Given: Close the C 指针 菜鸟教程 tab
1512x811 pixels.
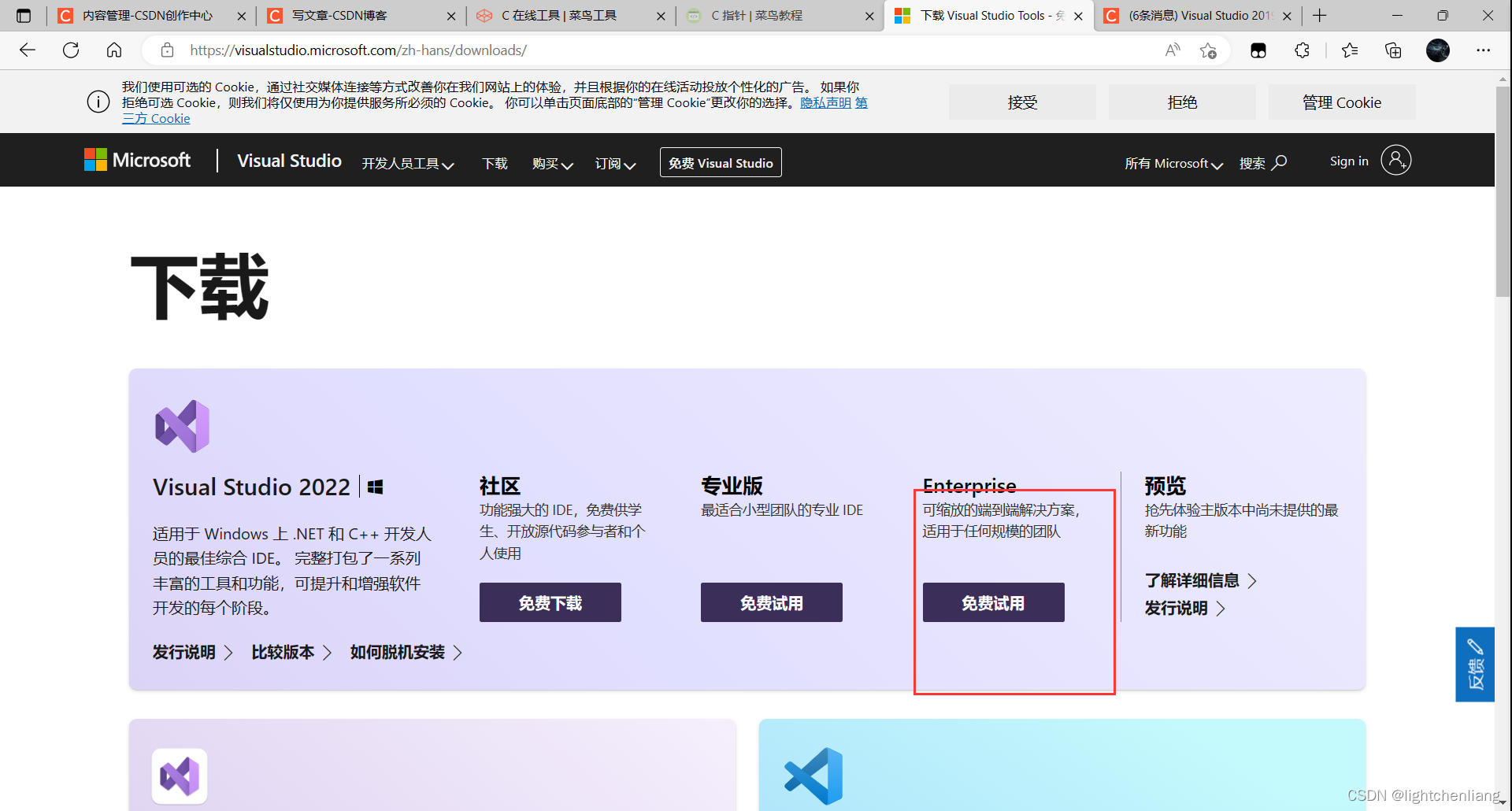Looking at the screenshot, I should [x=869, y=16].
